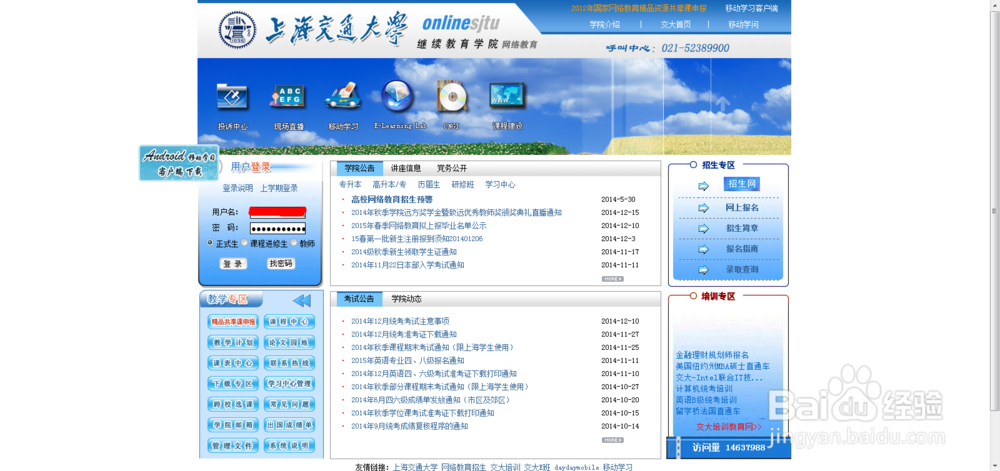Open the 课程中心 button

coord(289,322)
